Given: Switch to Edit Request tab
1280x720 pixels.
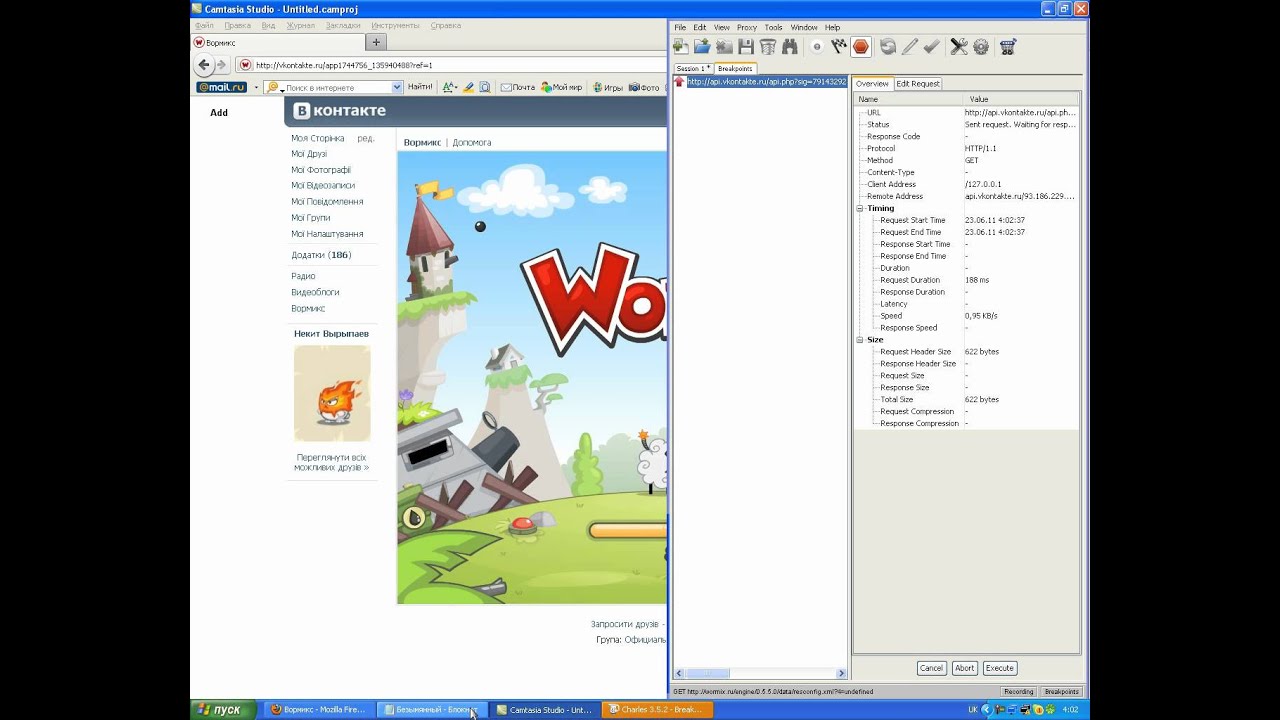Looking at the screenshot, I should point(917,84).
